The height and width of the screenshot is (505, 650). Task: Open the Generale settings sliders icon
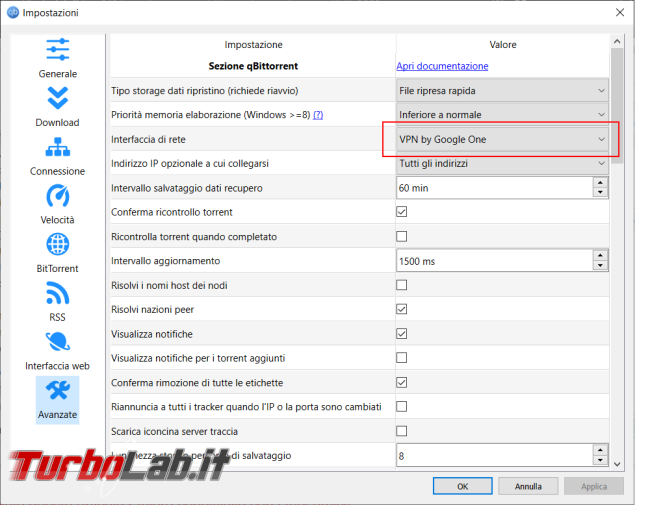(x=58, y=49)
